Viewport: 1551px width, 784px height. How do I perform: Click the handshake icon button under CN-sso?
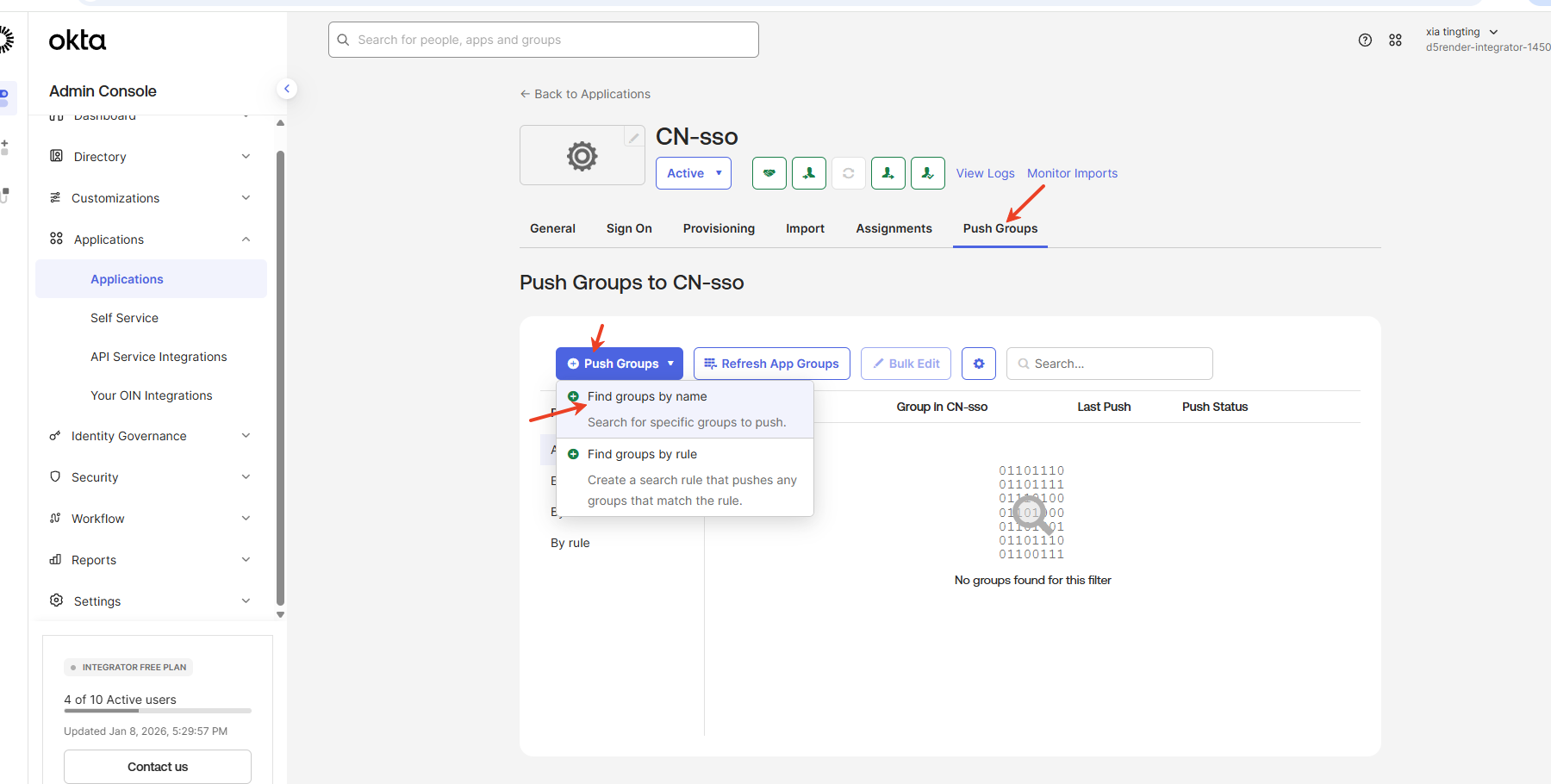769,173
